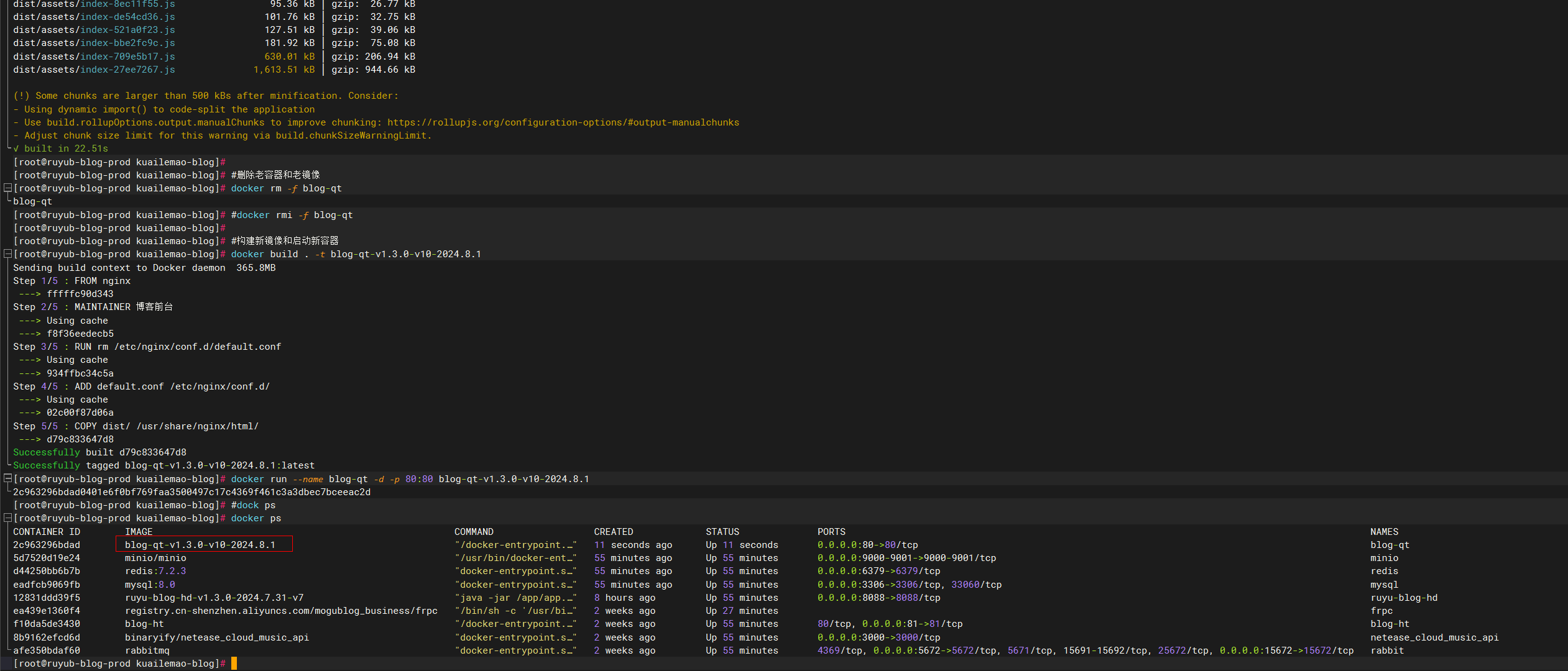Screen dimensions: 1568x671
Task: Click port mapping '0.0.0.0:80->80/tcp'
Action: [x=868, y=545]
